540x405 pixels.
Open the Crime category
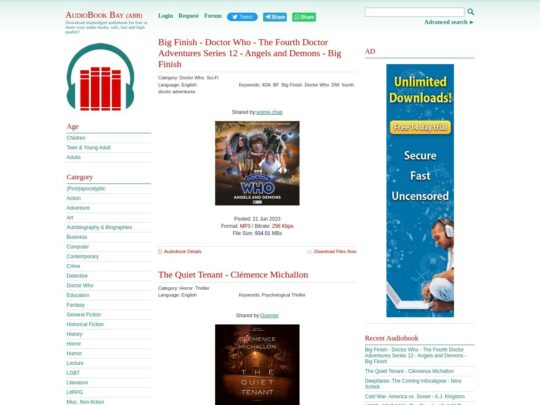pyautogui.click(x=73, y=266)
